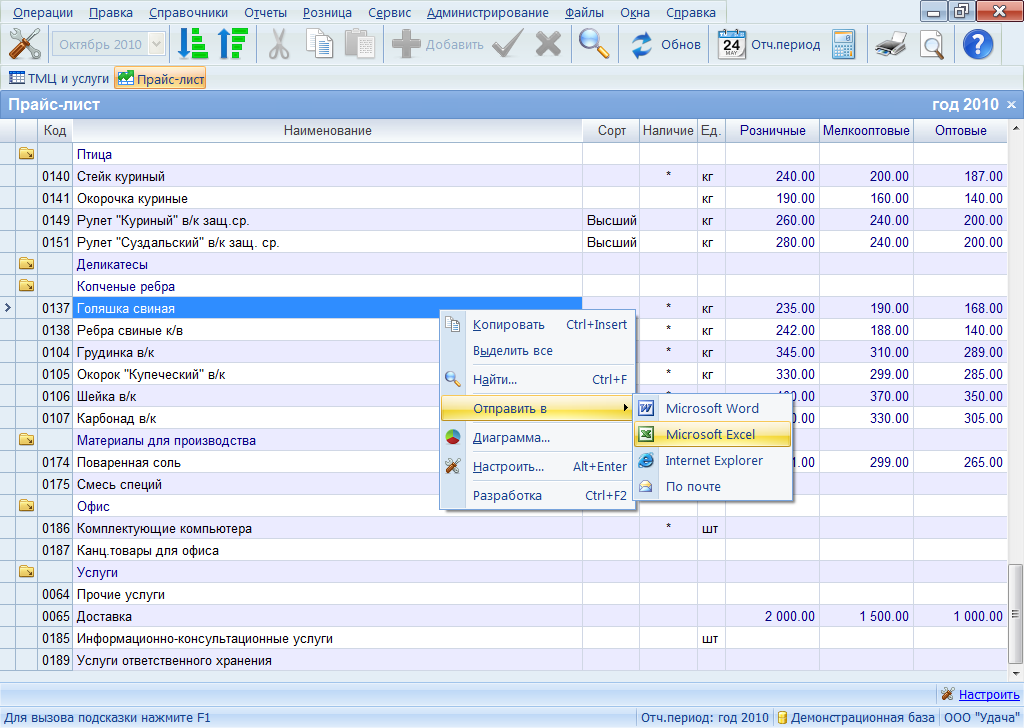The image size is (1024, 728).
Task: Open the Октябрь 2010 period dropdown
Action: 157,44
